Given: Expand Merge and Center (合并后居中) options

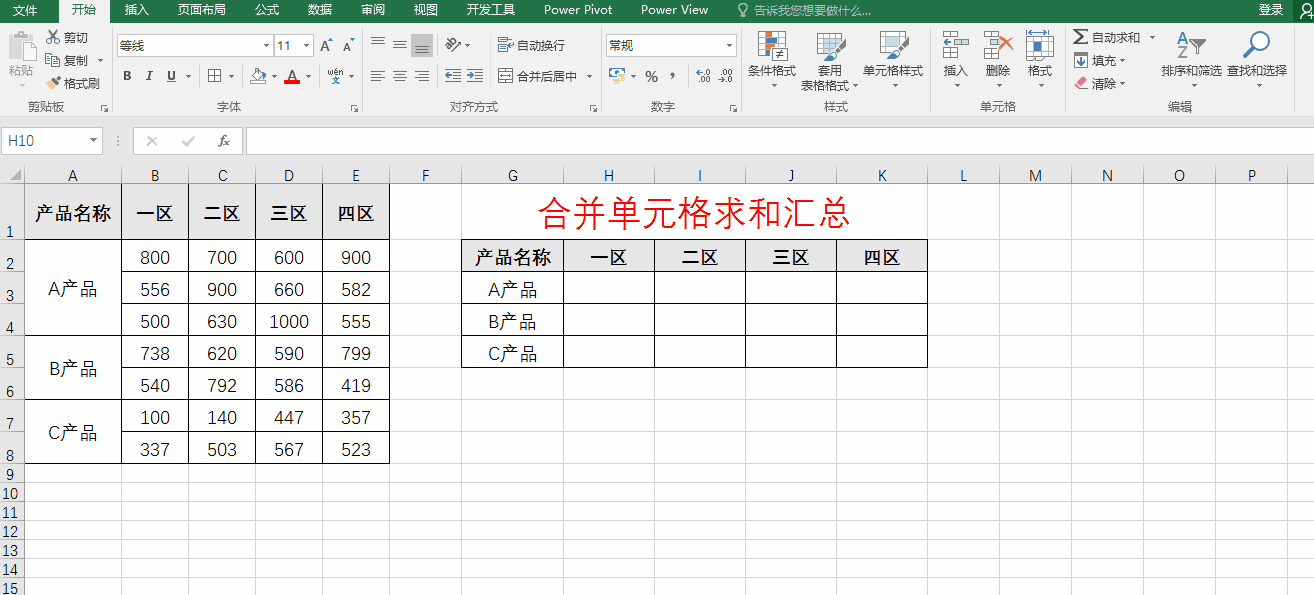Looking at the screenshot, I should (x=589, y=76).
